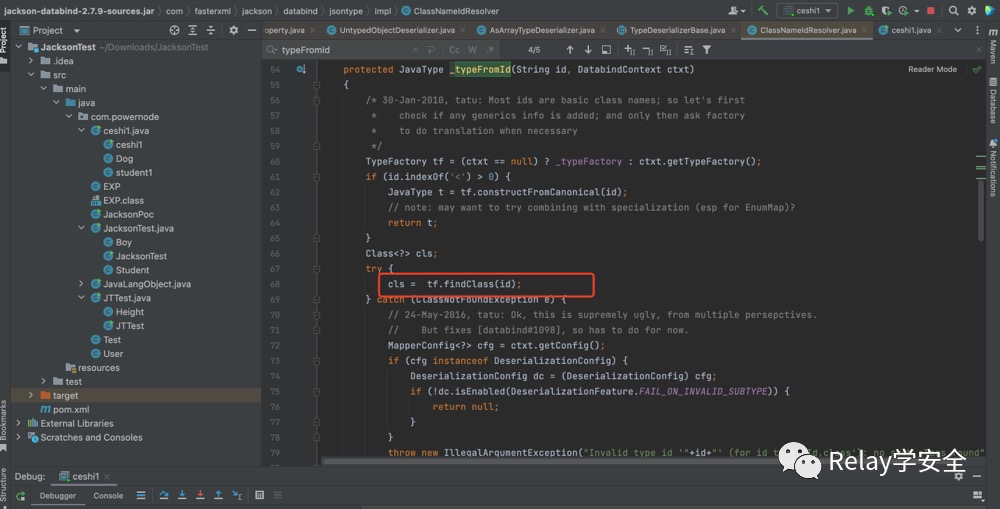Toggle multiline search mode icon

(689, 50)
